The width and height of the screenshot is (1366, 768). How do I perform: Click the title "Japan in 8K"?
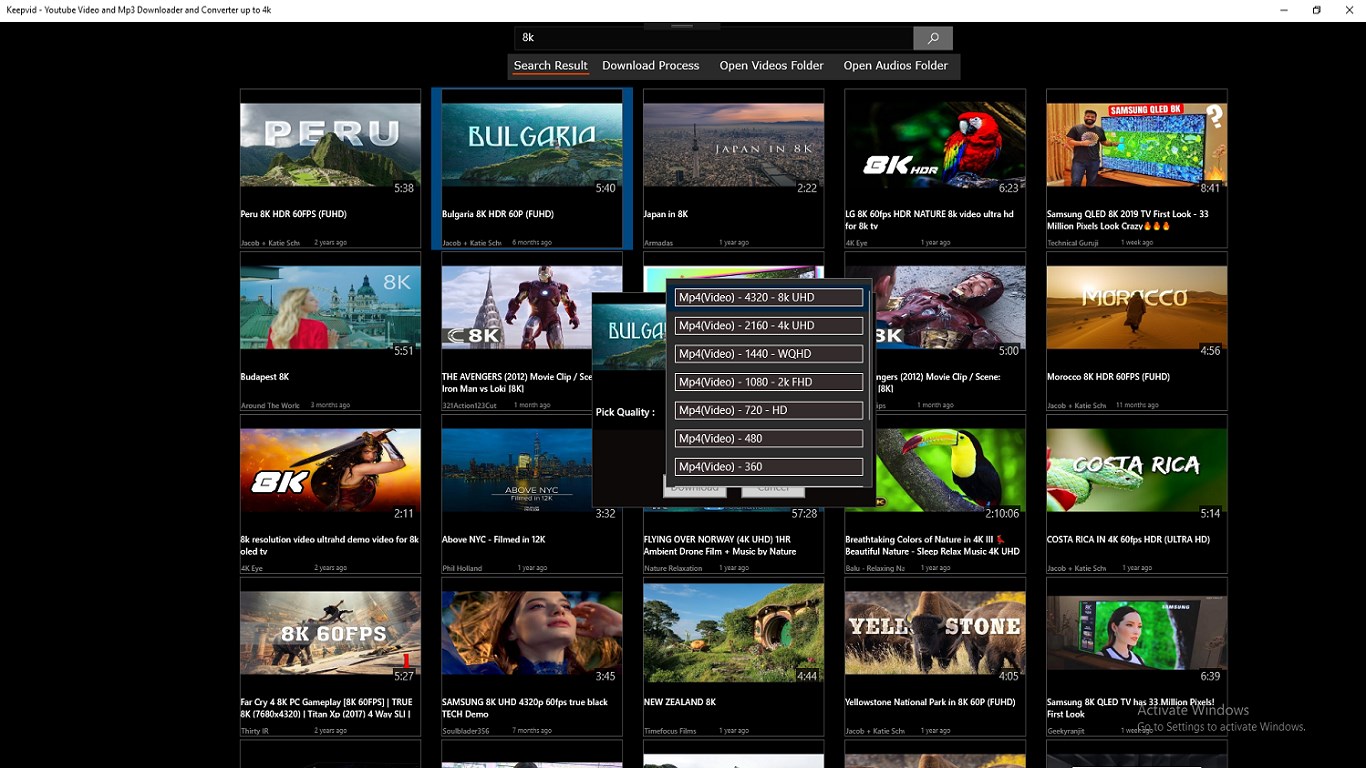click(x=666, y=214)
